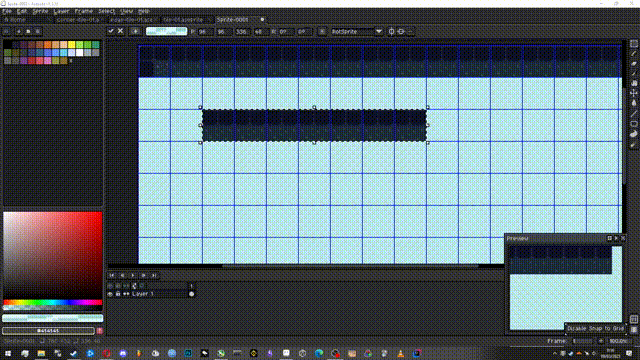Open the File menu

7,11
